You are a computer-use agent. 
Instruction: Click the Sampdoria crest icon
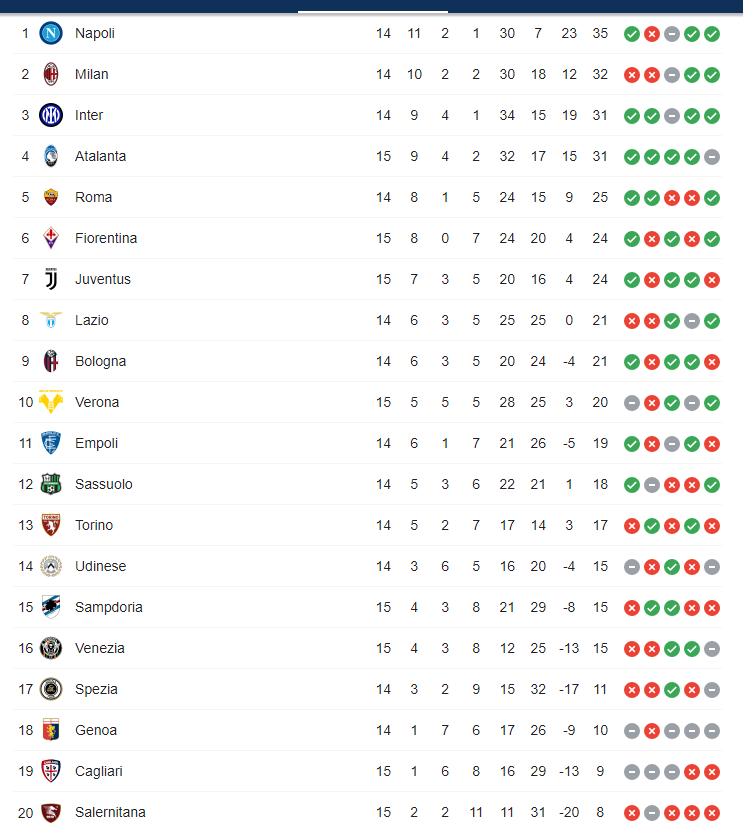(x=51, y=607)
